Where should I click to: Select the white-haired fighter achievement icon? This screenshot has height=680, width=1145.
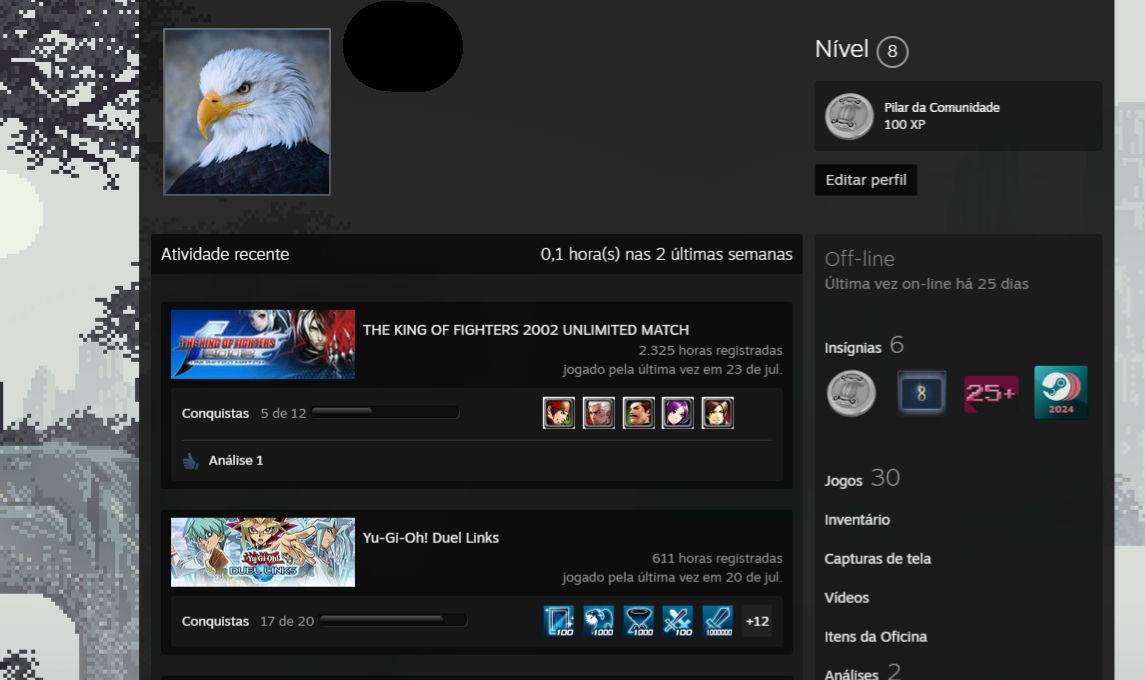point(599,413)
